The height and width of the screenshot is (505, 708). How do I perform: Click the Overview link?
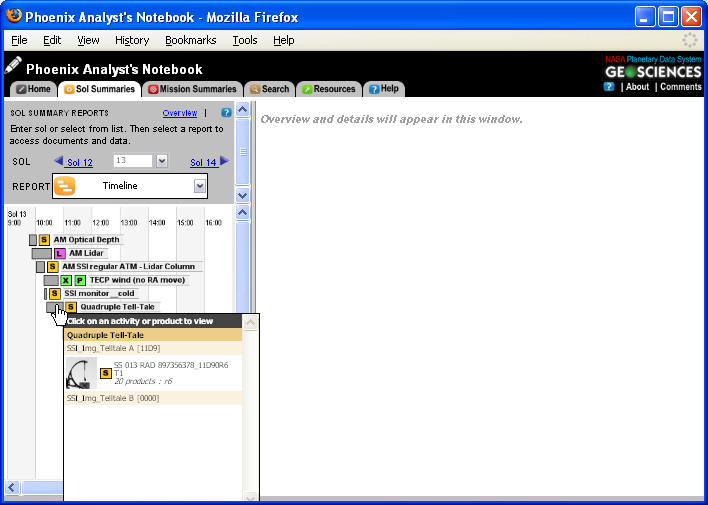tap(180, 113)
